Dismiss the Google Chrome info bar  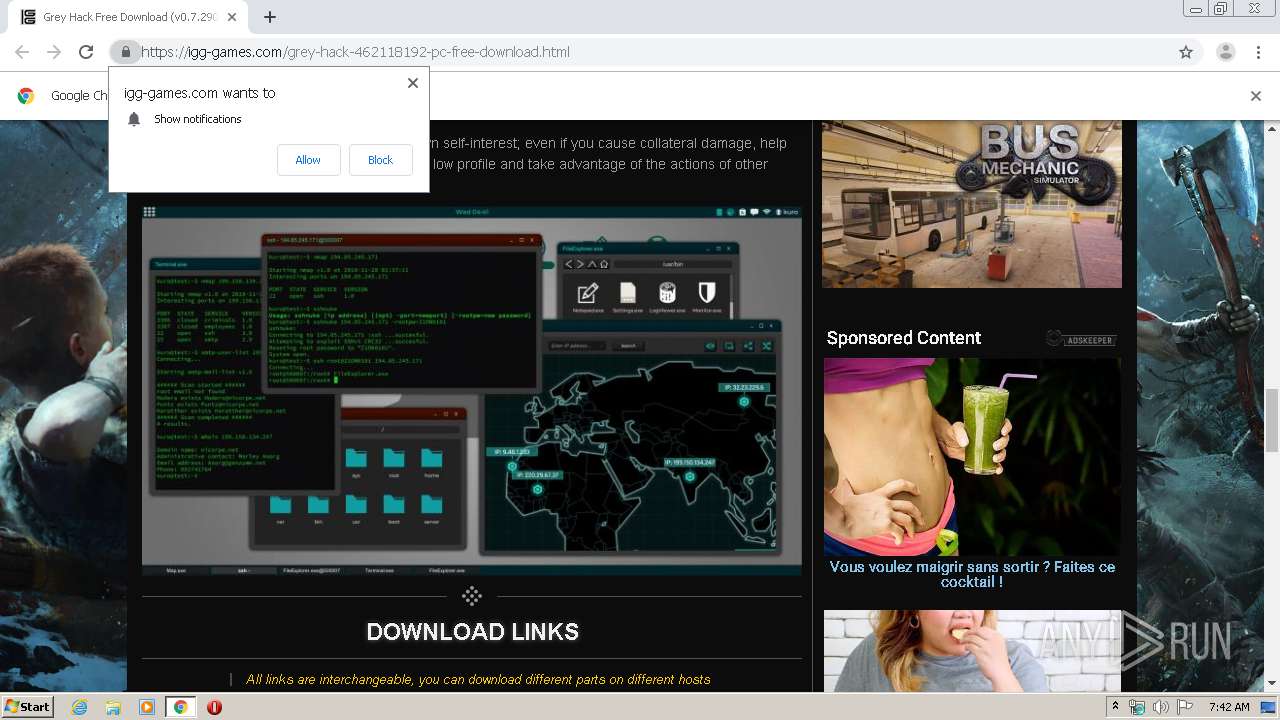(x=1256, y=96)
